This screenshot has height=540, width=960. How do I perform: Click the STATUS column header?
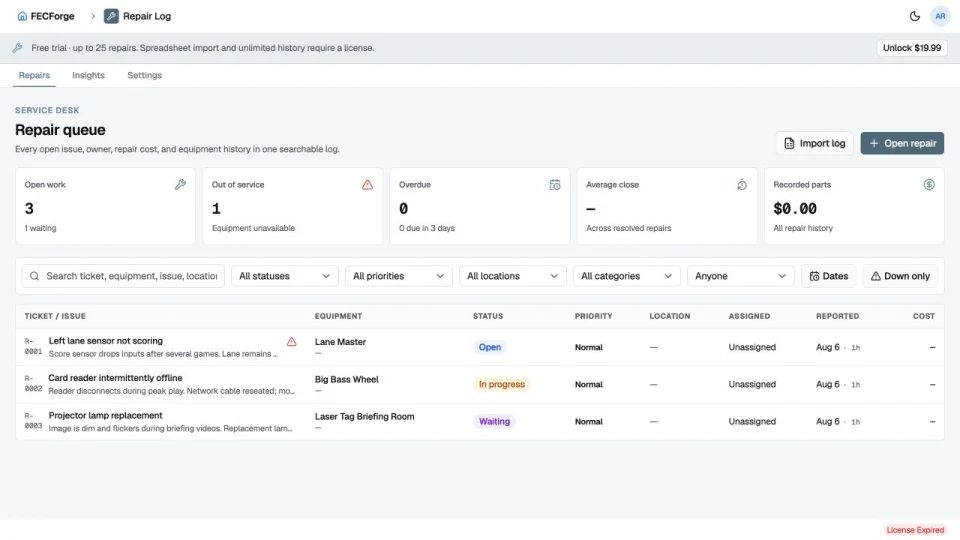point(488,317)
